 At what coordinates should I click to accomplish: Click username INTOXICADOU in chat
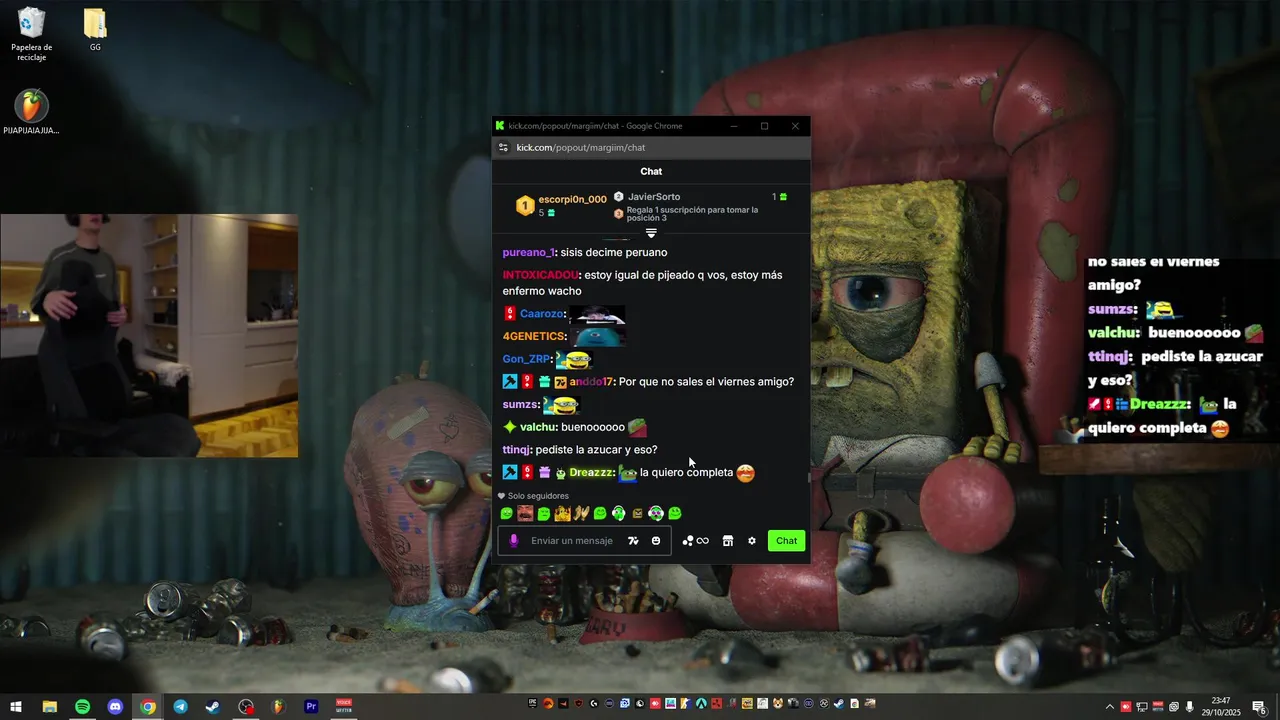pos(540,275)
